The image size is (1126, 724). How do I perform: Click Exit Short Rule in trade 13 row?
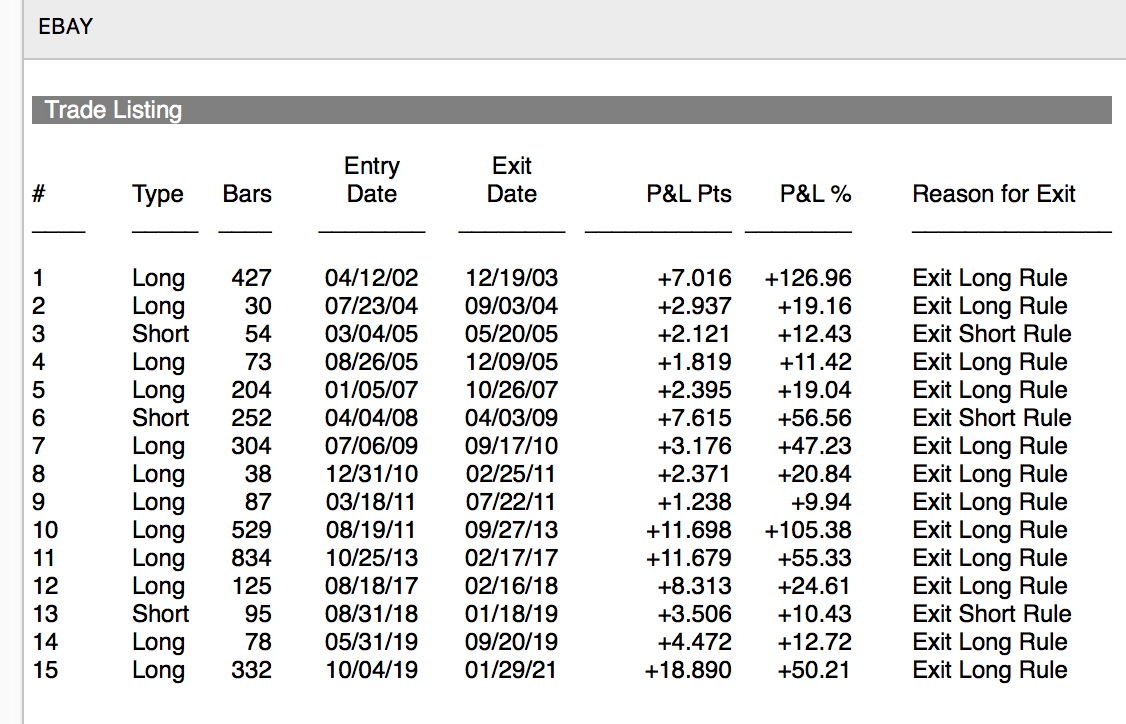point(992,614)
